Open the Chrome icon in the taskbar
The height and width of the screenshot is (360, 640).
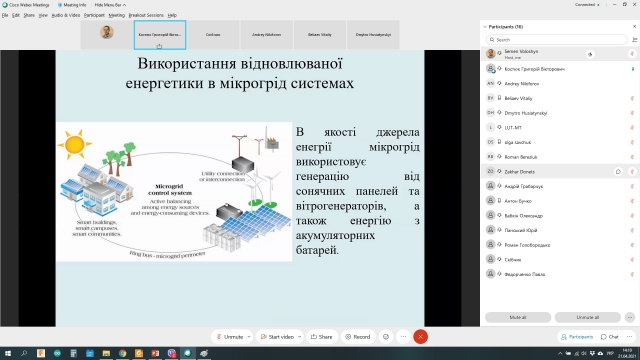click(122, 353)
